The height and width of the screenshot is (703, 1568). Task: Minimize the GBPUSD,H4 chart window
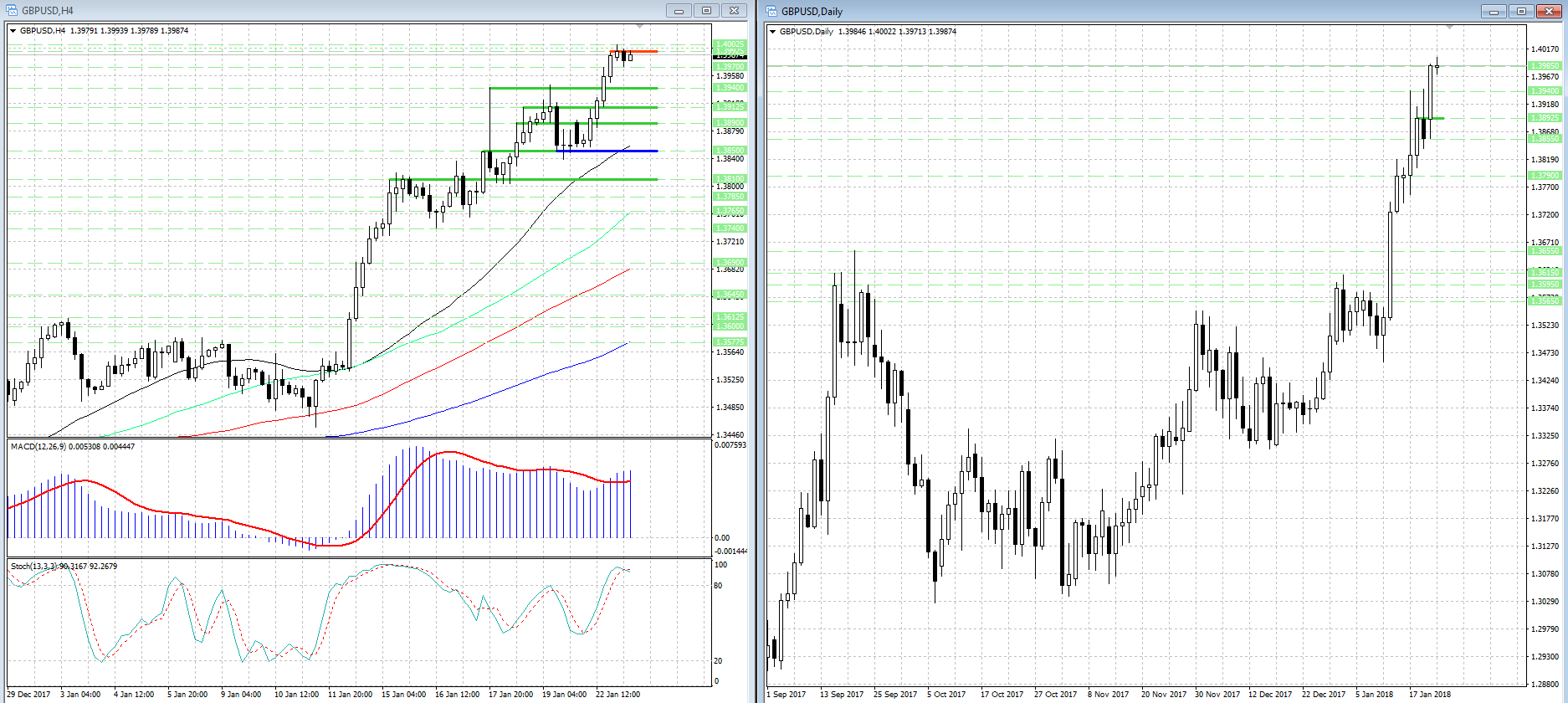click(679, 11)
